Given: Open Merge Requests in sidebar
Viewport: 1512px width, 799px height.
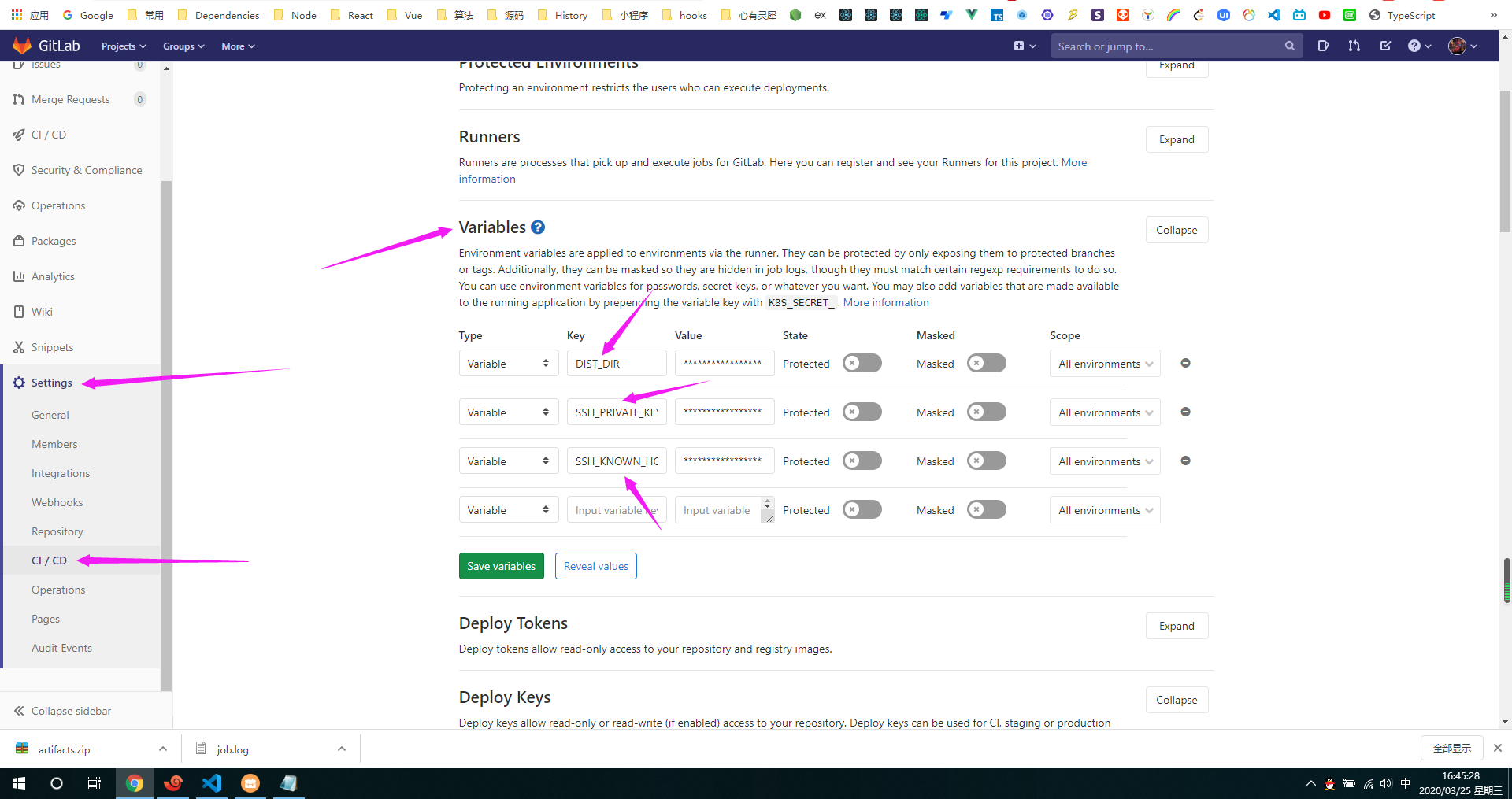Looking at the screenshot, I should (x=70, y=99).
